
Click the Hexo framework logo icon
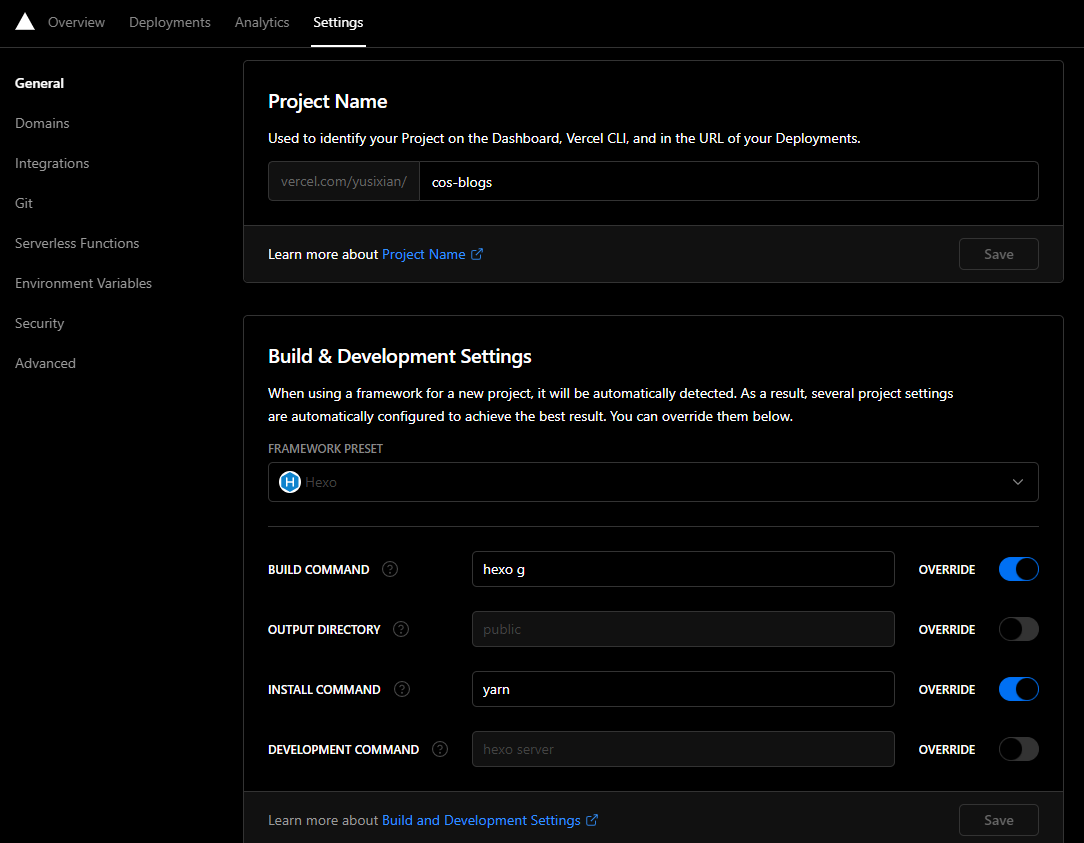point(290,482)
